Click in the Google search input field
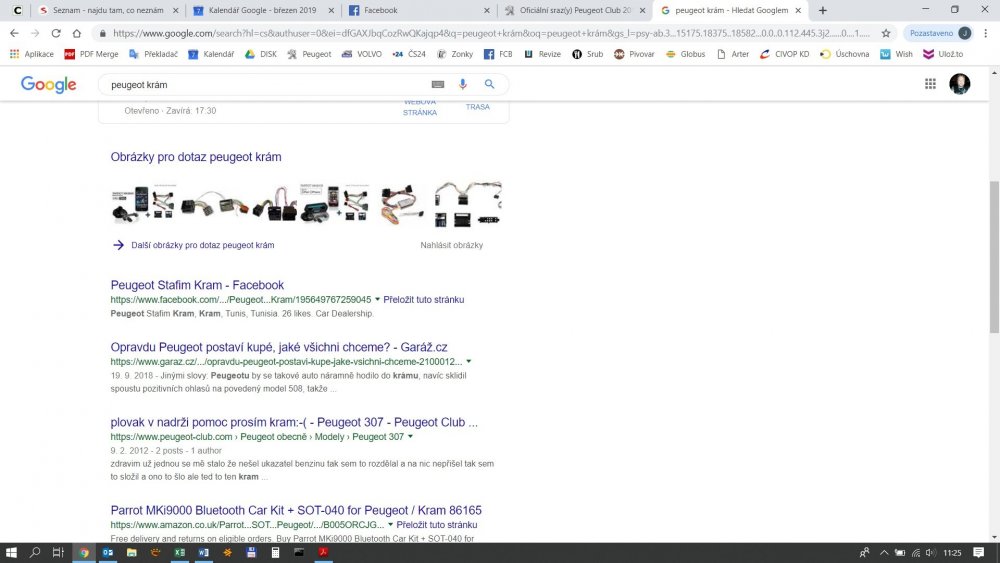Viewport: 1000px width, 563px height. pyautogui.click(x=268, y=84)
